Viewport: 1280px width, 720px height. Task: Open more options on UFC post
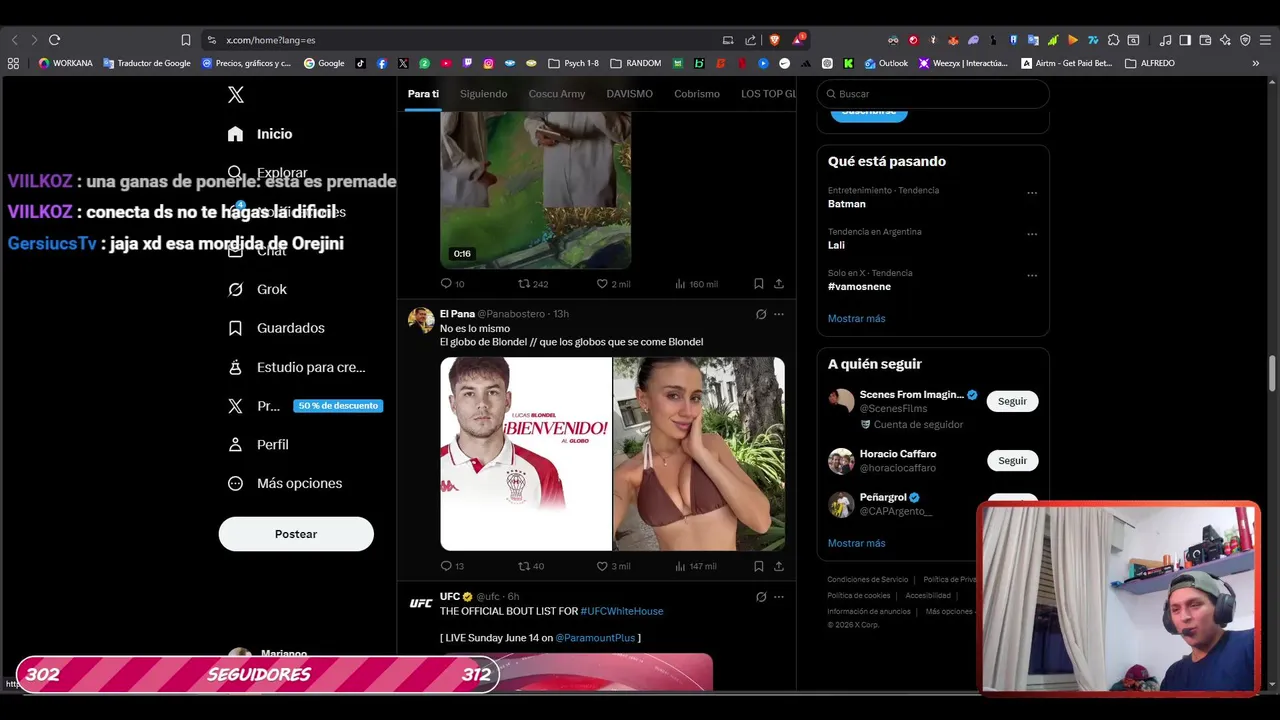[779, 597]
